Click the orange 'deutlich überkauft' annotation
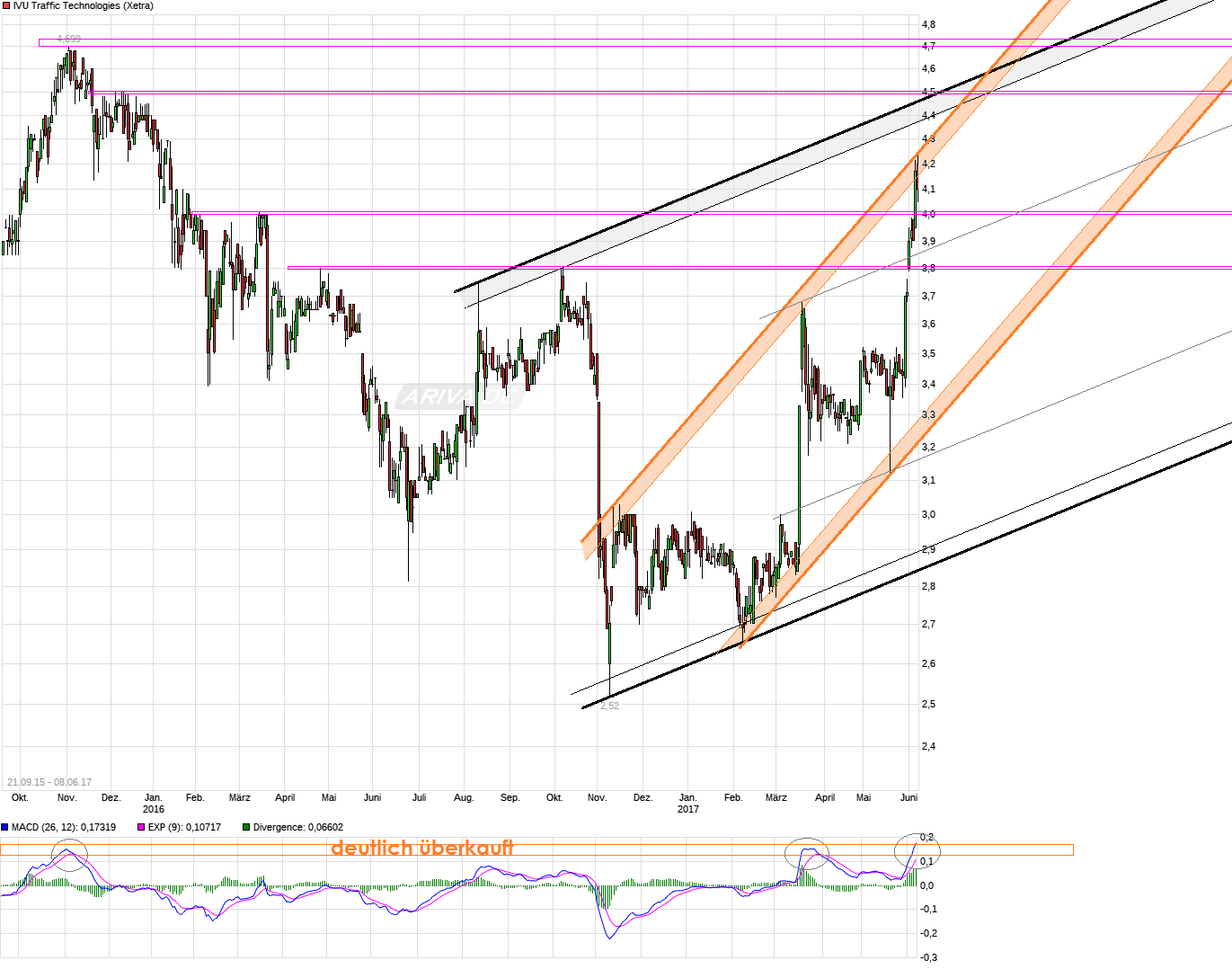Image resolution: width=1232 pixels, height=969 pixels. coord(422,848)
